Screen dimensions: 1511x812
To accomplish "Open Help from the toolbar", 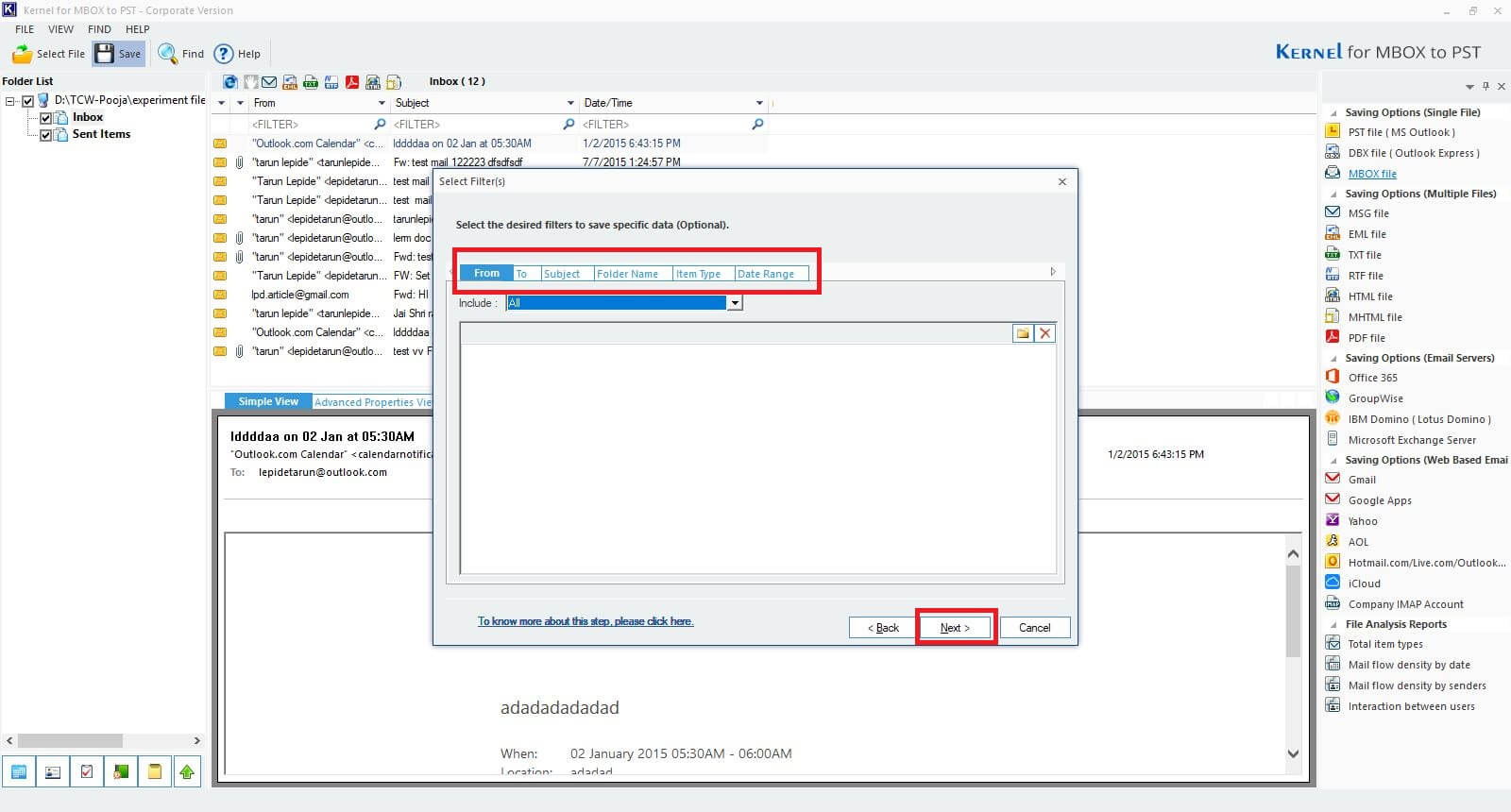I will pos(237,54).
